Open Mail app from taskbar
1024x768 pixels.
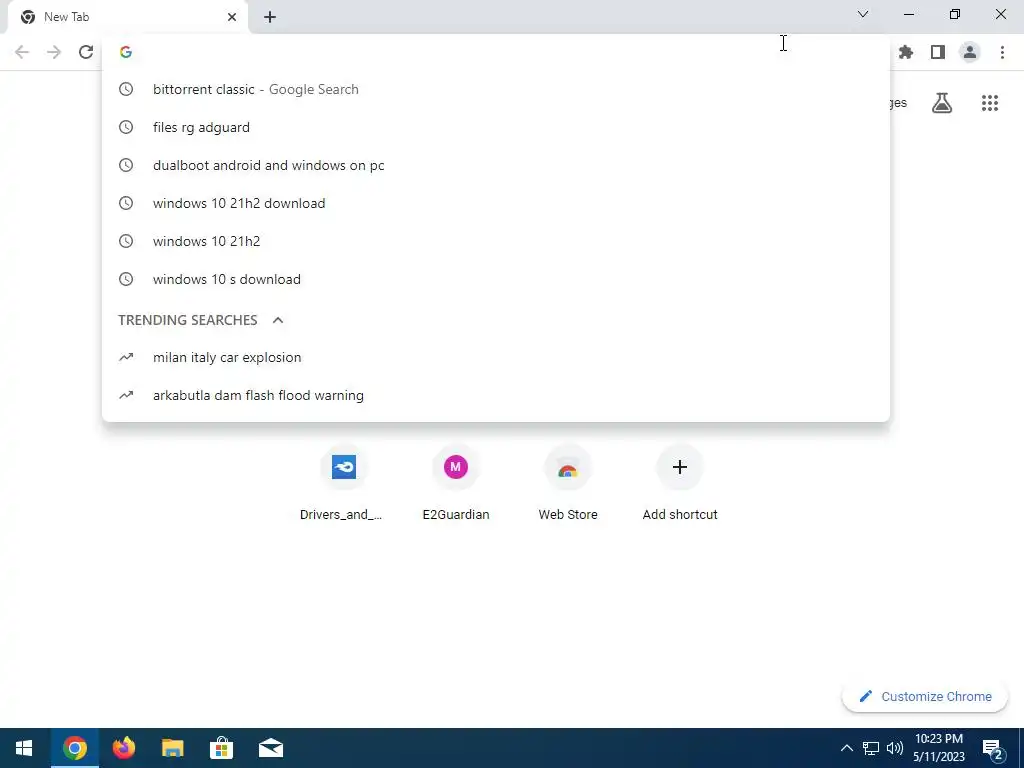click(270, 748)
